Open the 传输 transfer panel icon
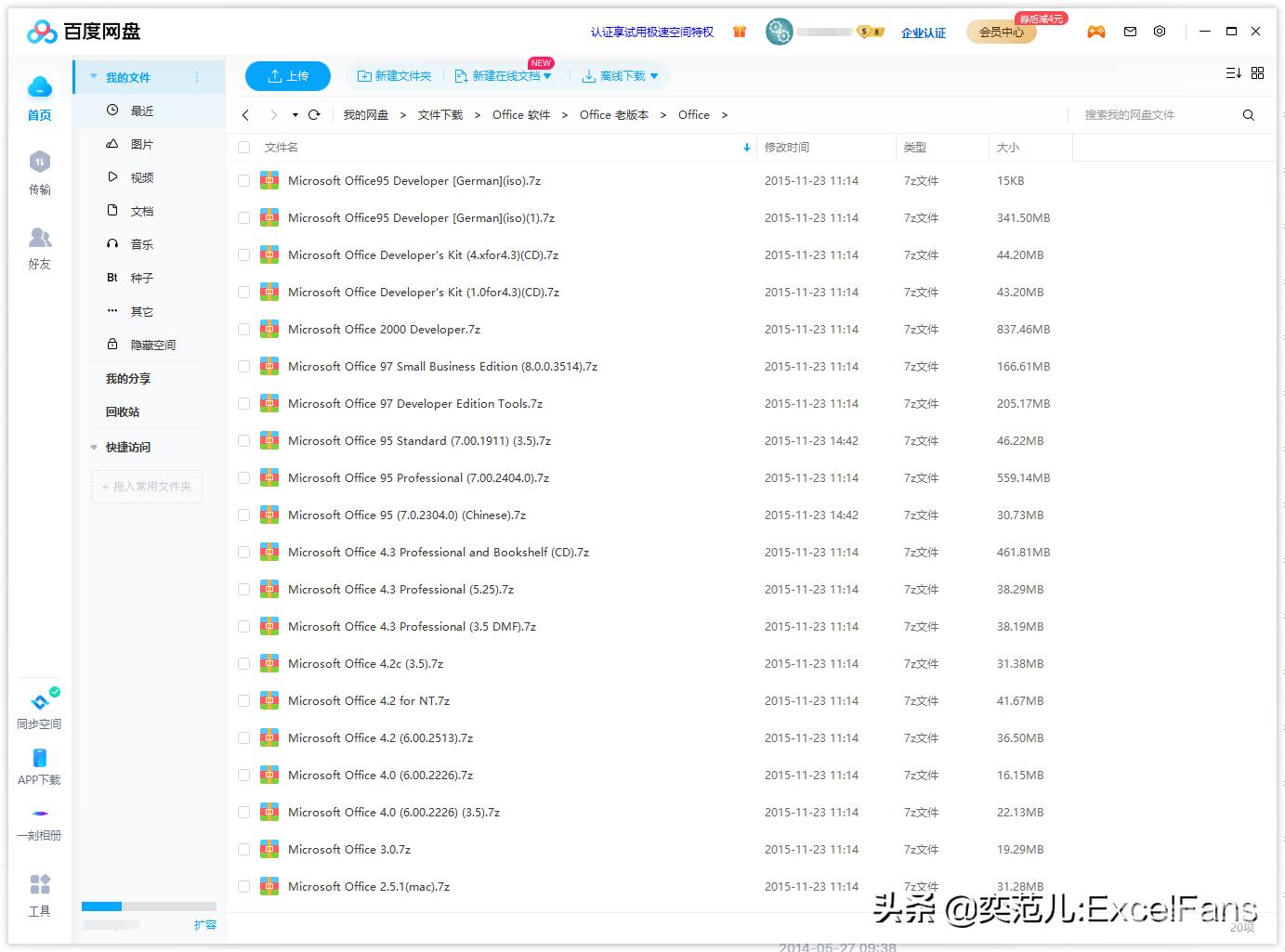Screen dimensions: 1285x952 click(x=39, y=163)
